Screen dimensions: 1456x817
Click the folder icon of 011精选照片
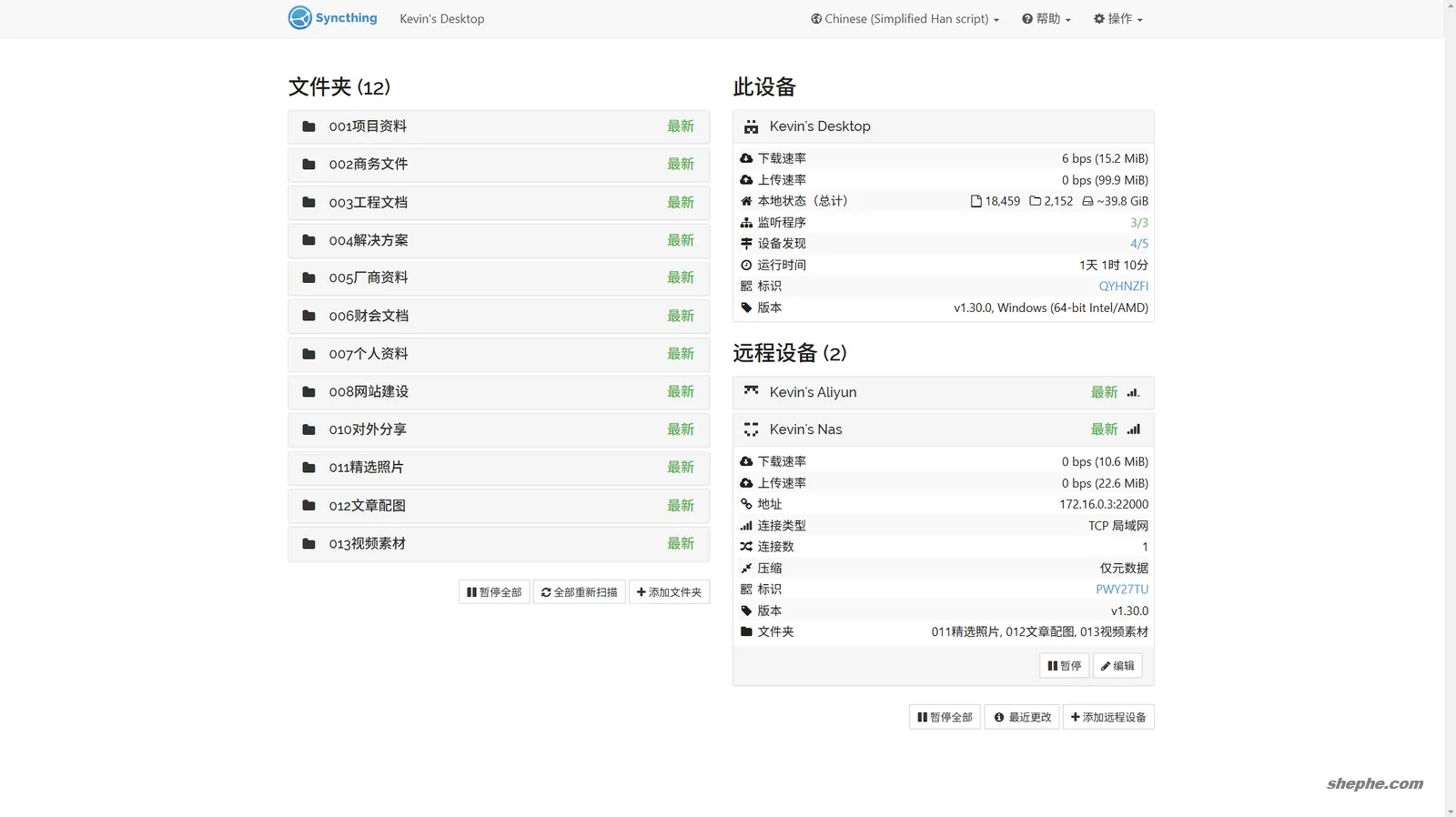[309, 468]
